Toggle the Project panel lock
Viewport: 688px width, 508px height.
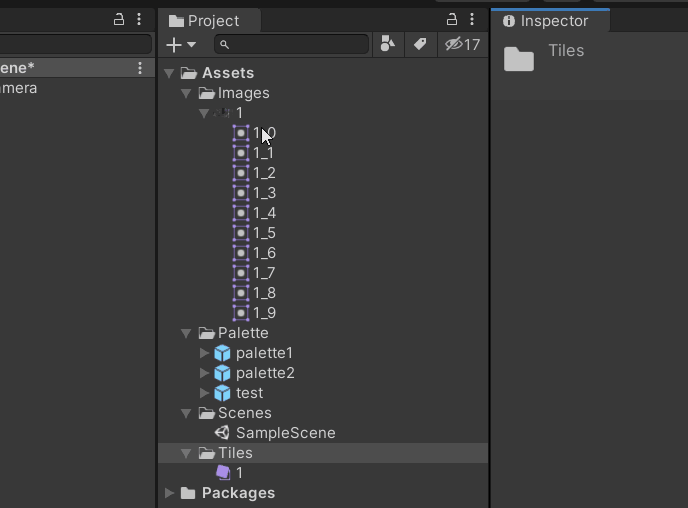coord(451,20)
